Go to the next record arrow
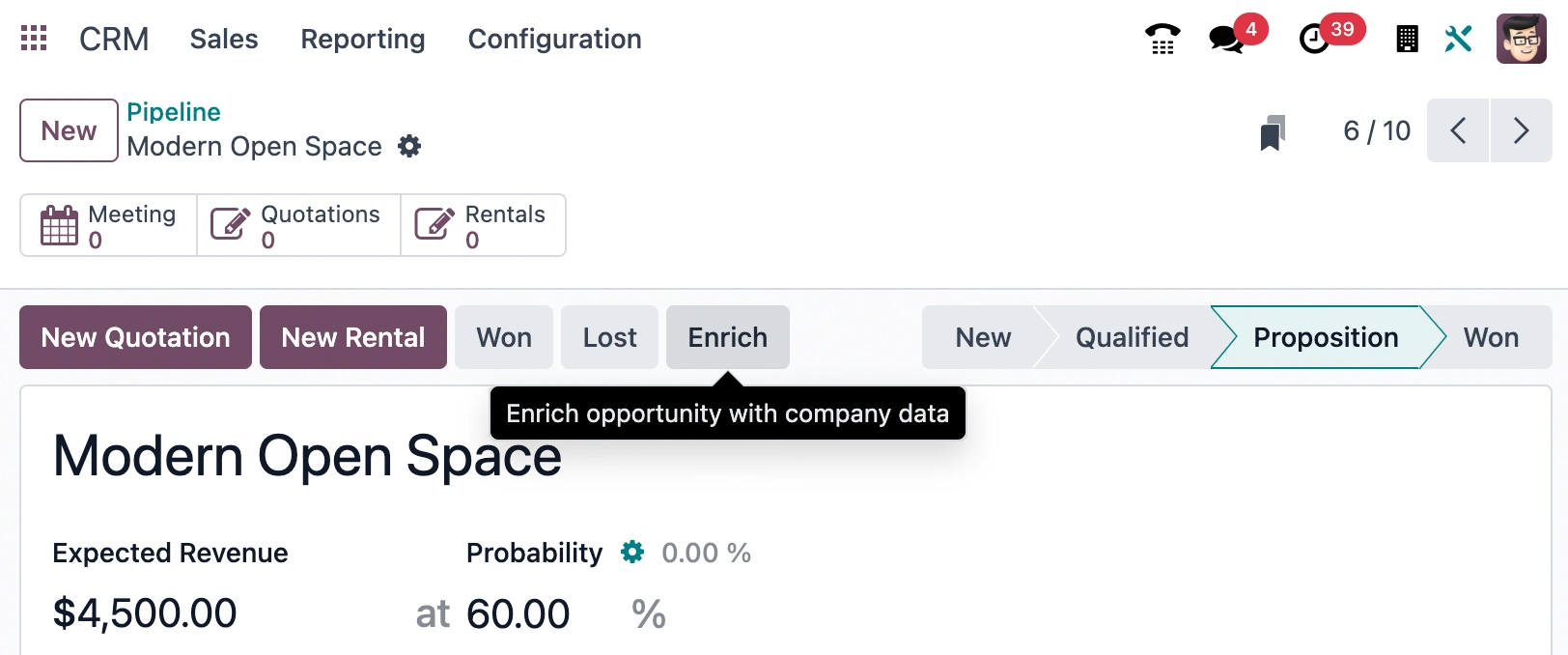Image resolution: width=1568 pixels, height=655 pixels. [x=1521, y=130]
